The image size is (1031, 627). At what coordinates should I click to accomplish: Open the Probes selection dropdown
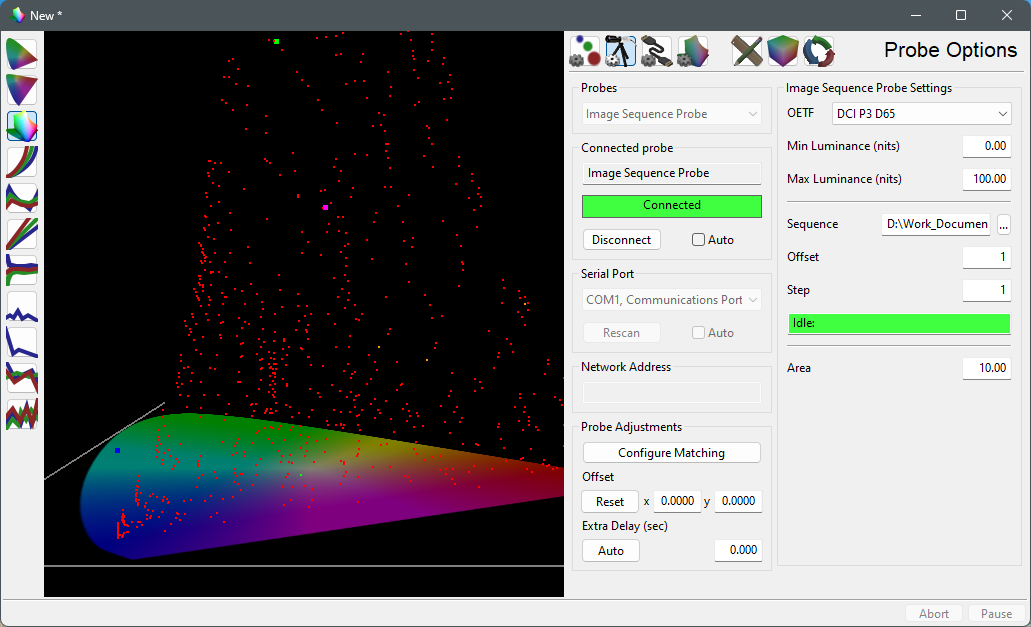[671, 114]
